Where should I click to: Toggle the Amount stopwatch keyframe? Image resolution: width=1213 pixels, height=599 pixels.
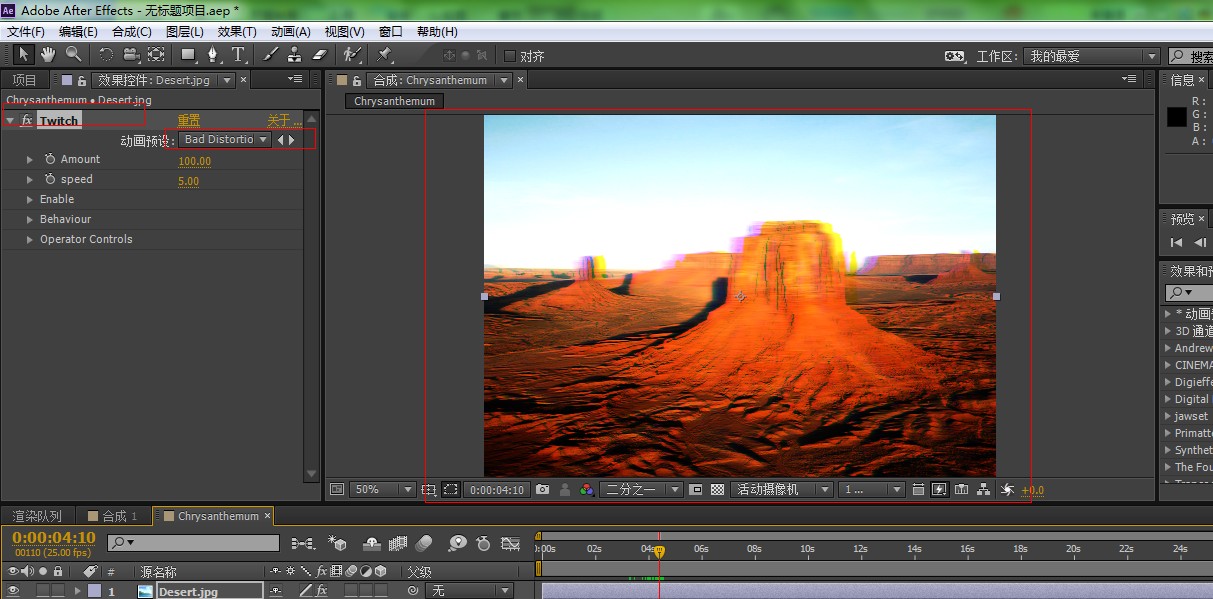[x=50, y=160]
